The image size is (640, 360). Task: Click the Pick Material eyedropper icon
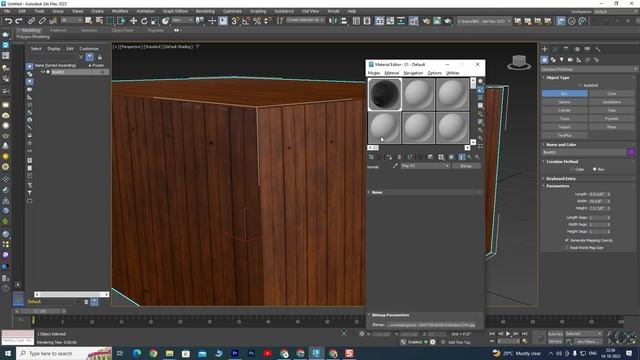click(395, 166)
